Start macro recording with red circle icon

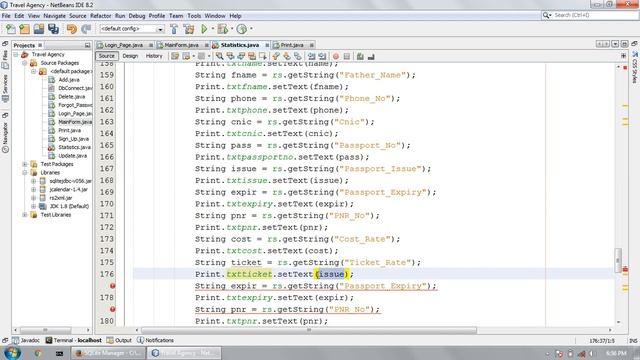(336, 56)
